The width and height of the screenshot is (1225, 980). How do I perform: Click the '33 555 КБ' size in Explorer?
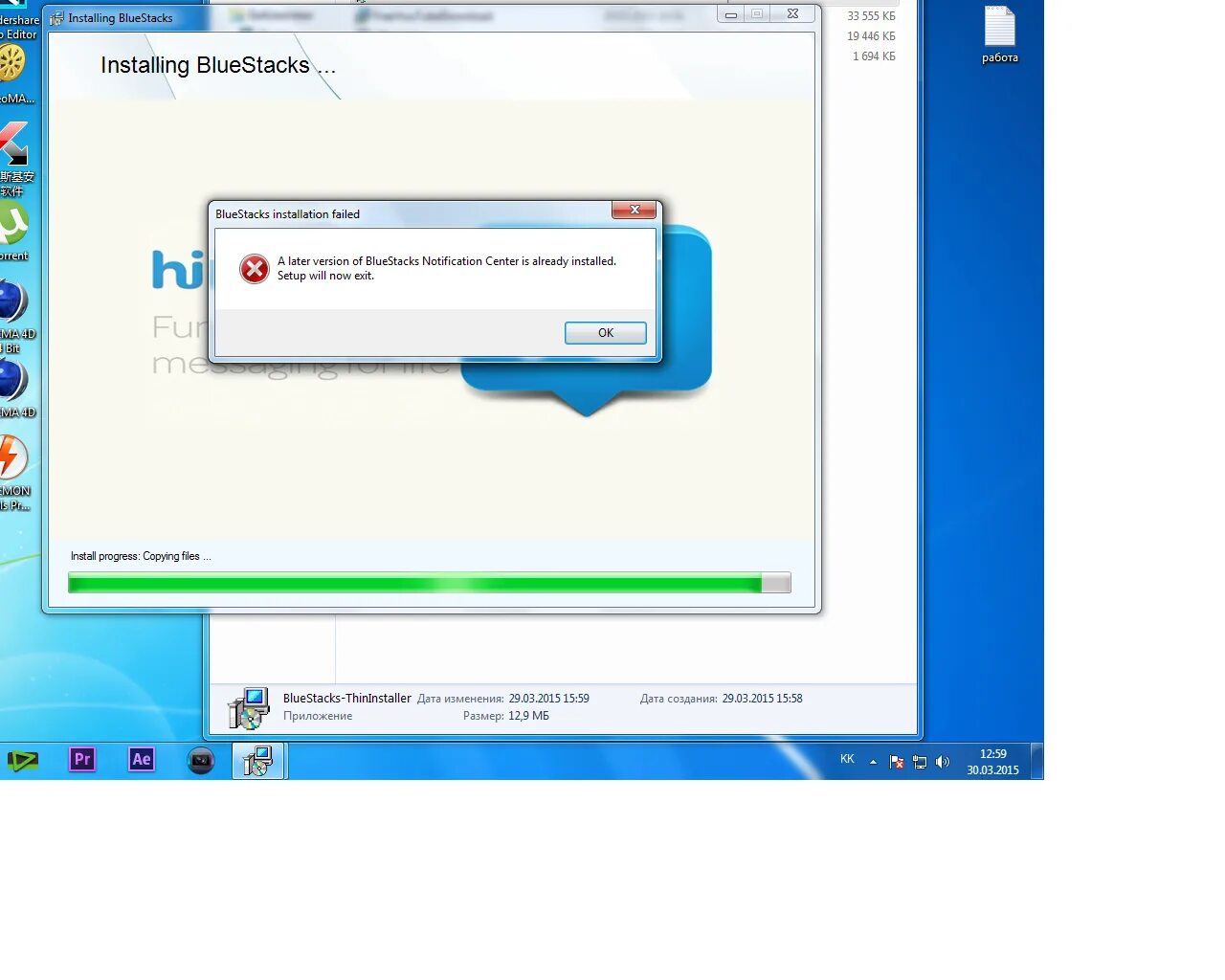871,16
